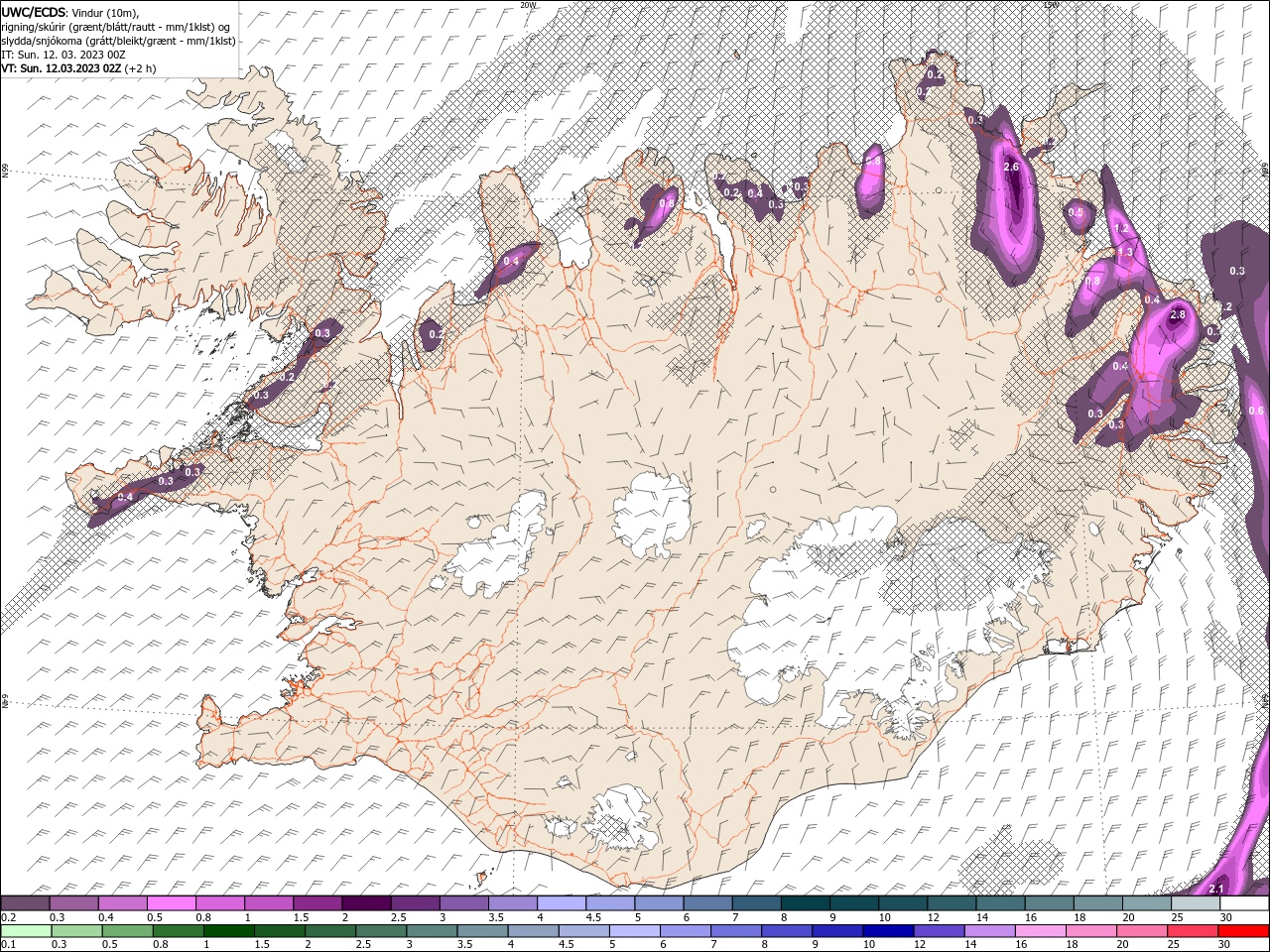The image size is (1270, 952).
Task: Click the '0.1' label under the rain scale
Action: 8,945
